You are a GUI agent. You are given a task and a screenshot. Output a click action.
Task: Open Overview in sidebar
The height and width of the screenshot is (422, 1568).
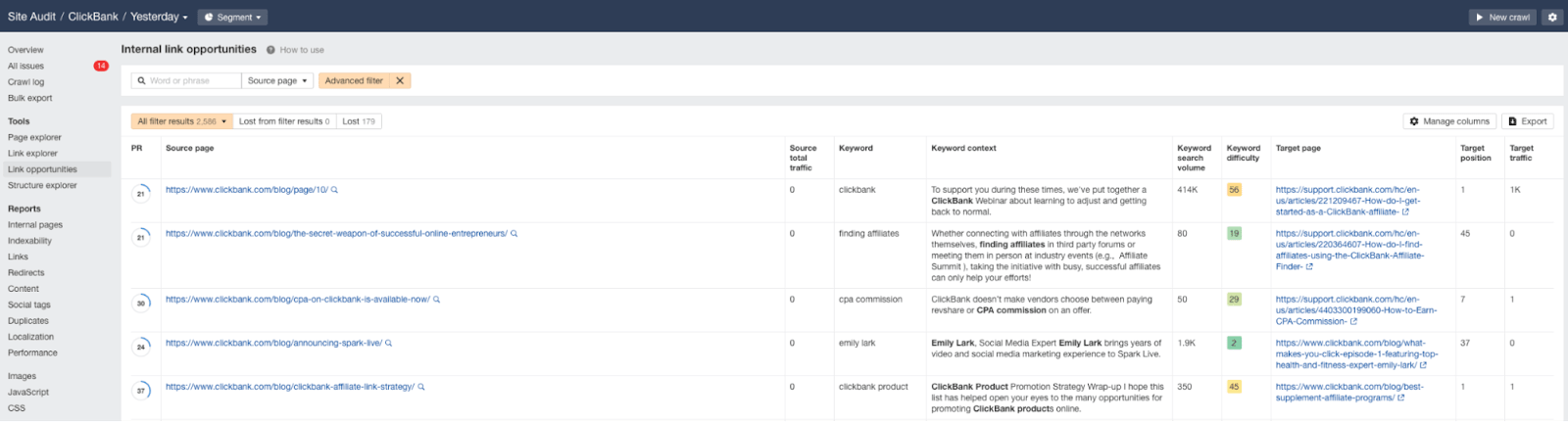25,50
